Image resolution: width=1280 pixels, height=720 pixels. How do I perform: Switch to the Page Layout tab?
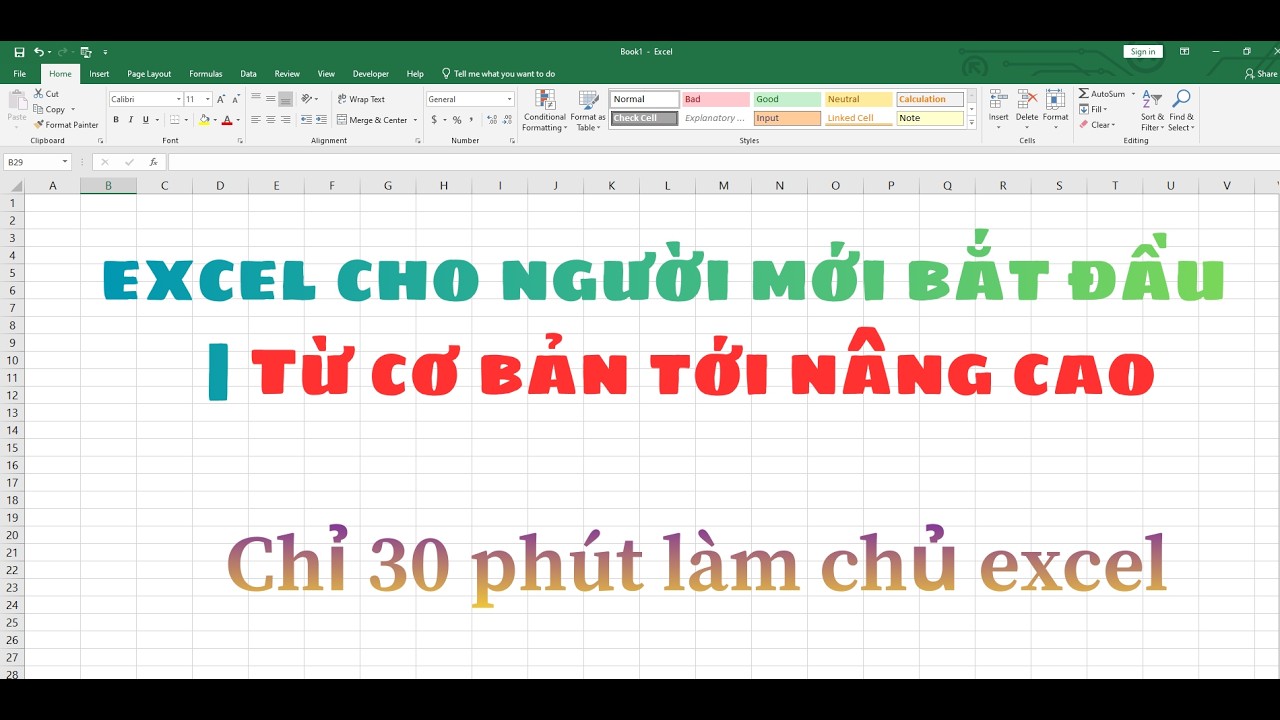click(x=149, y=74)
